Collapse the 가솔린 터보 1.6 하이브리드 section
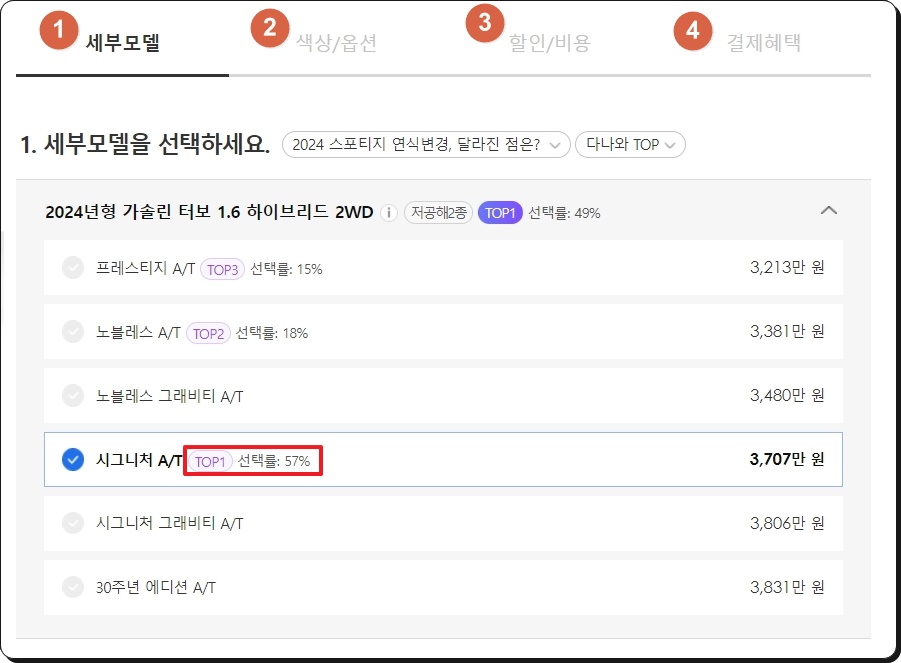 point(829,211)
